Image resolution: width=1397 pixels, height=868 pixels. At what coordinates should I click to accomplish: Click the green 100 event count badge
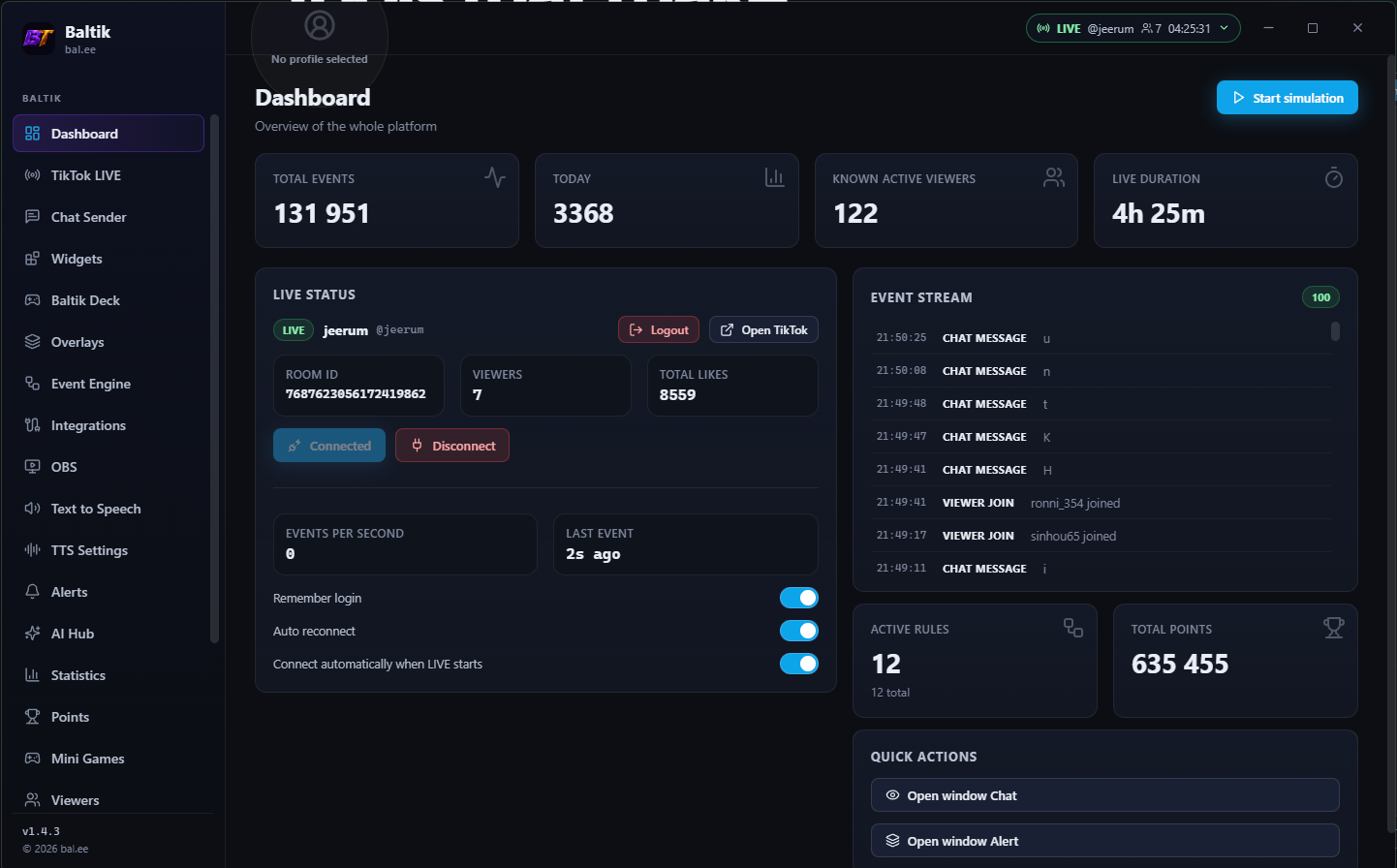[1321, 297]
